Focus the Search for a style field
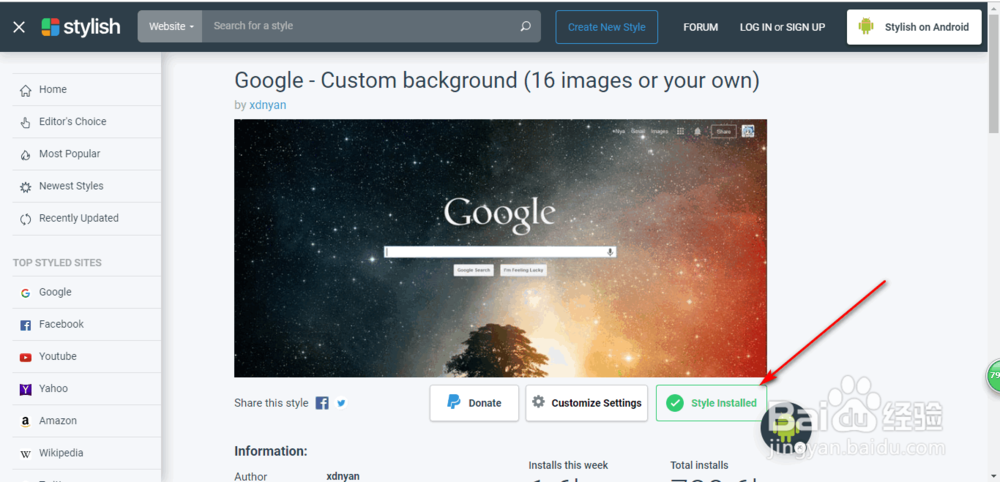 pos(360,26)
